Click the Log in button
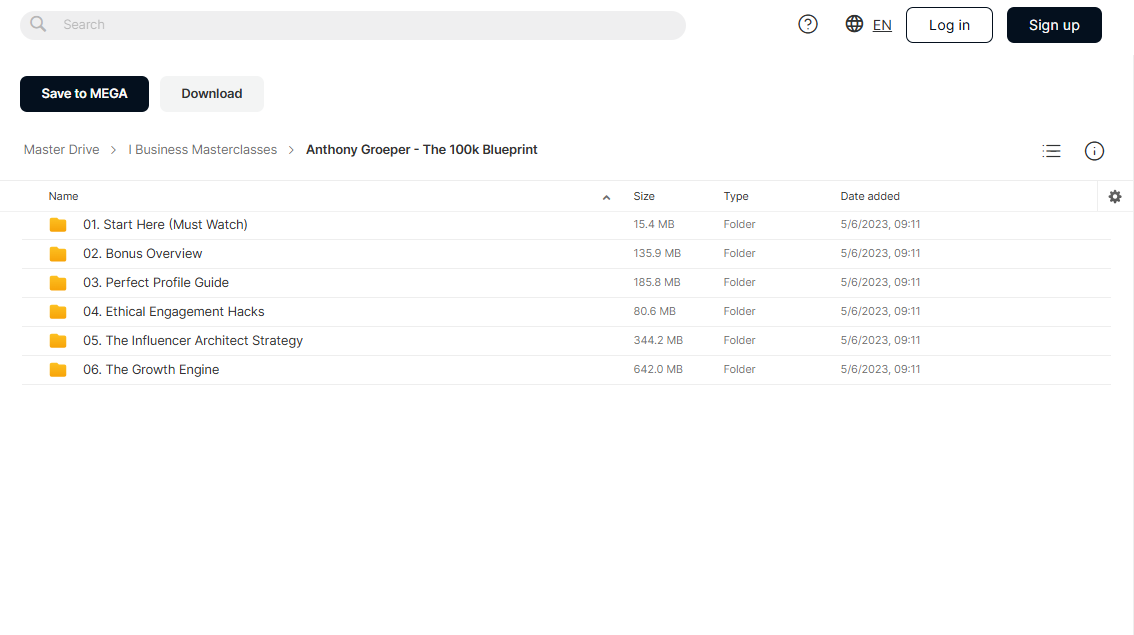The image size is (1134, 635). (x=949, y=25)
